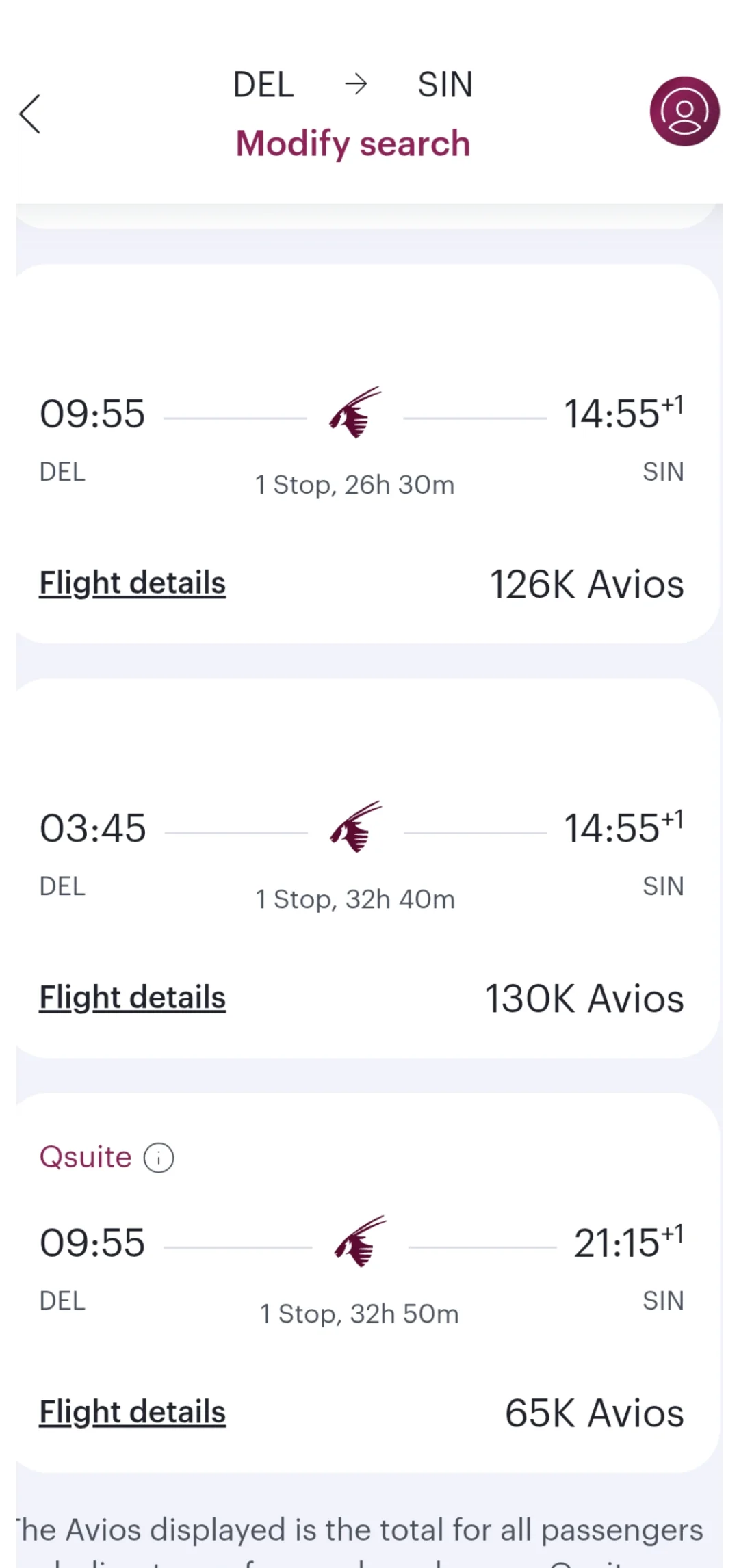Select the 126K Avios fare
This screenshot has width=739, height=1568.
point(586,585)
